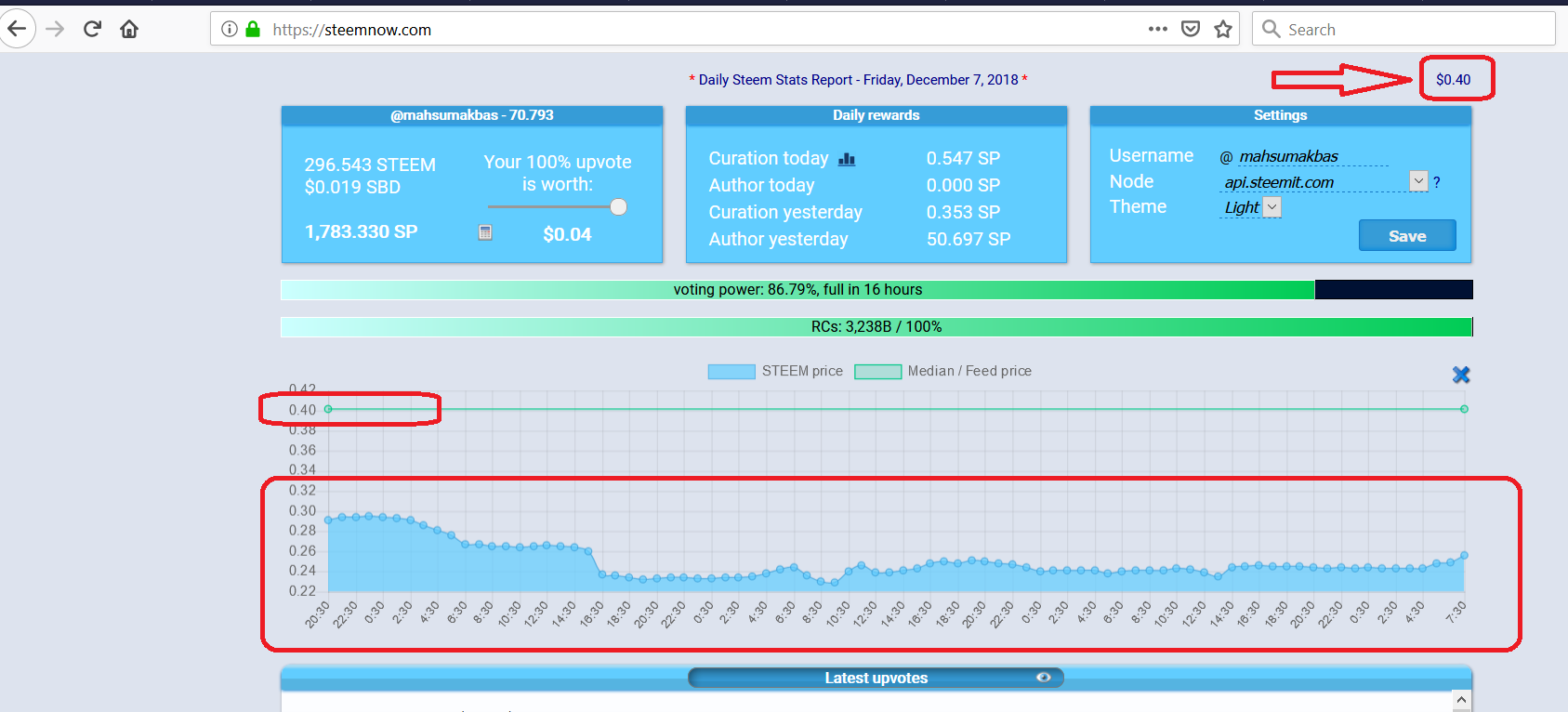Click the first point of the Median feed line

point(328,409)
